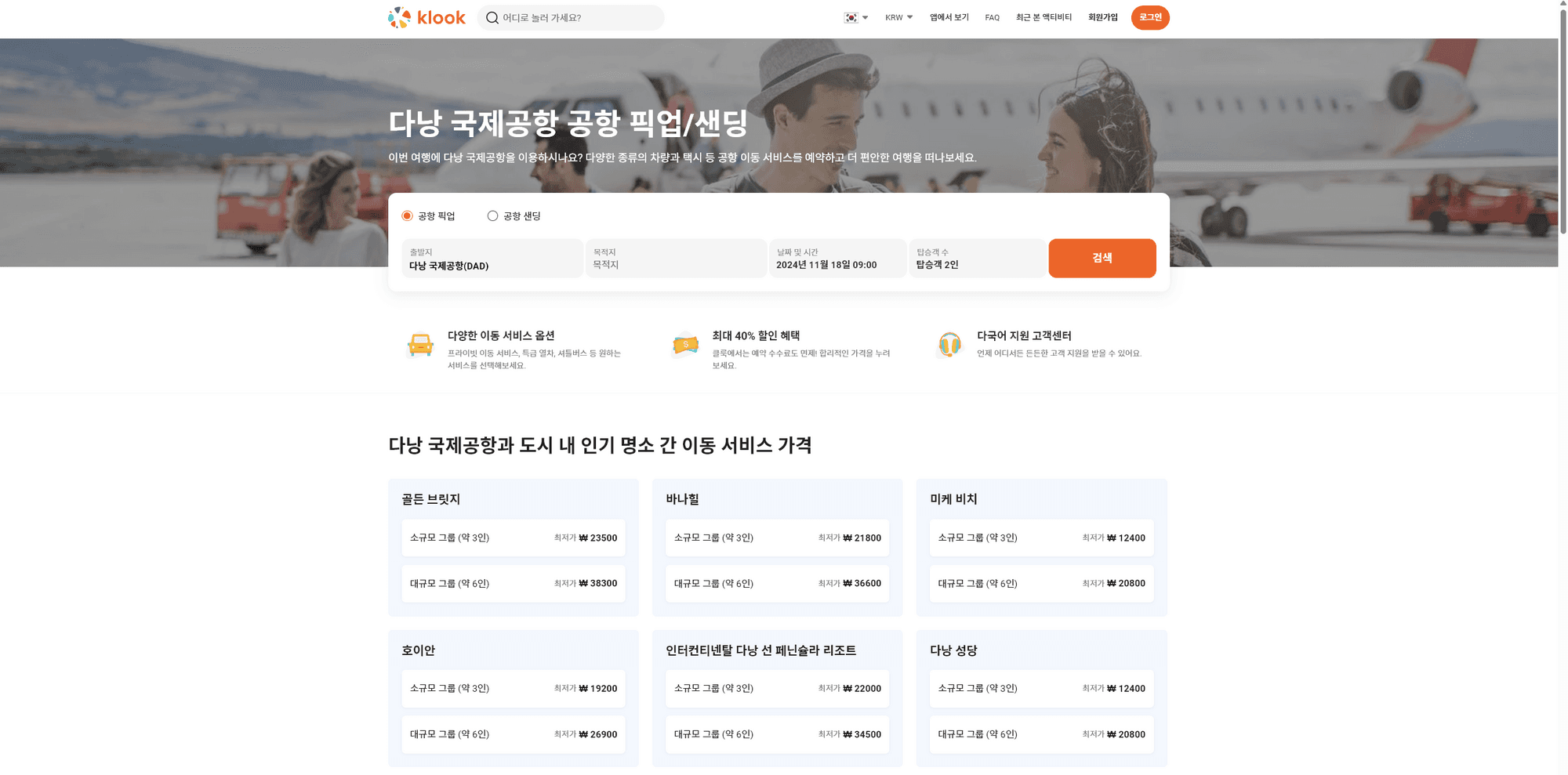Click the Korean flag language icon
The width and height of the screenshot is (1568, 775).
851,17
